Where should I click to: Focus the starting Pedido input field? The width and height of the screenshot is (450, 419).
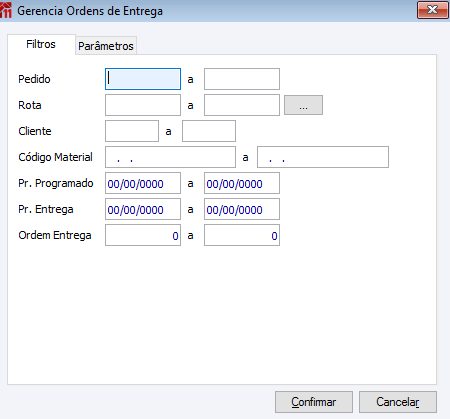143,79
